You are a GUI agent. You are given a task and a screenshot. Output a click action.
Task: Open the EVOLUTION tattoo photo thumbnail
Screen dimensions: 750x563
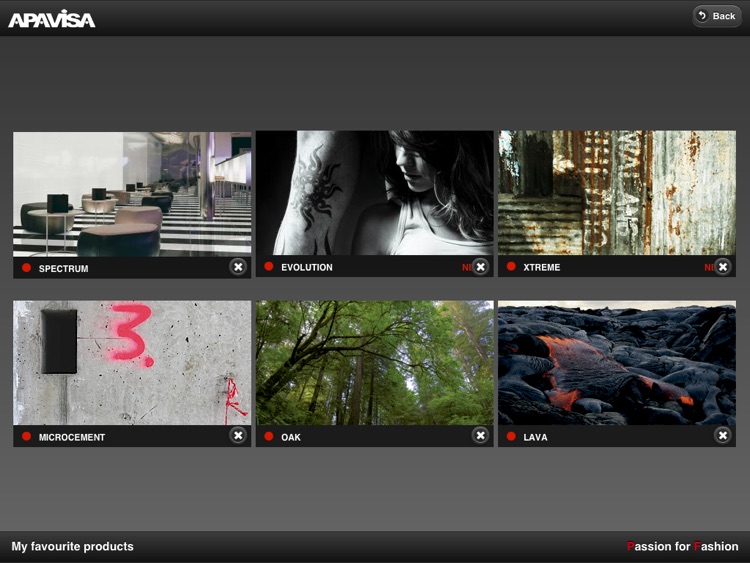[375, 193]
